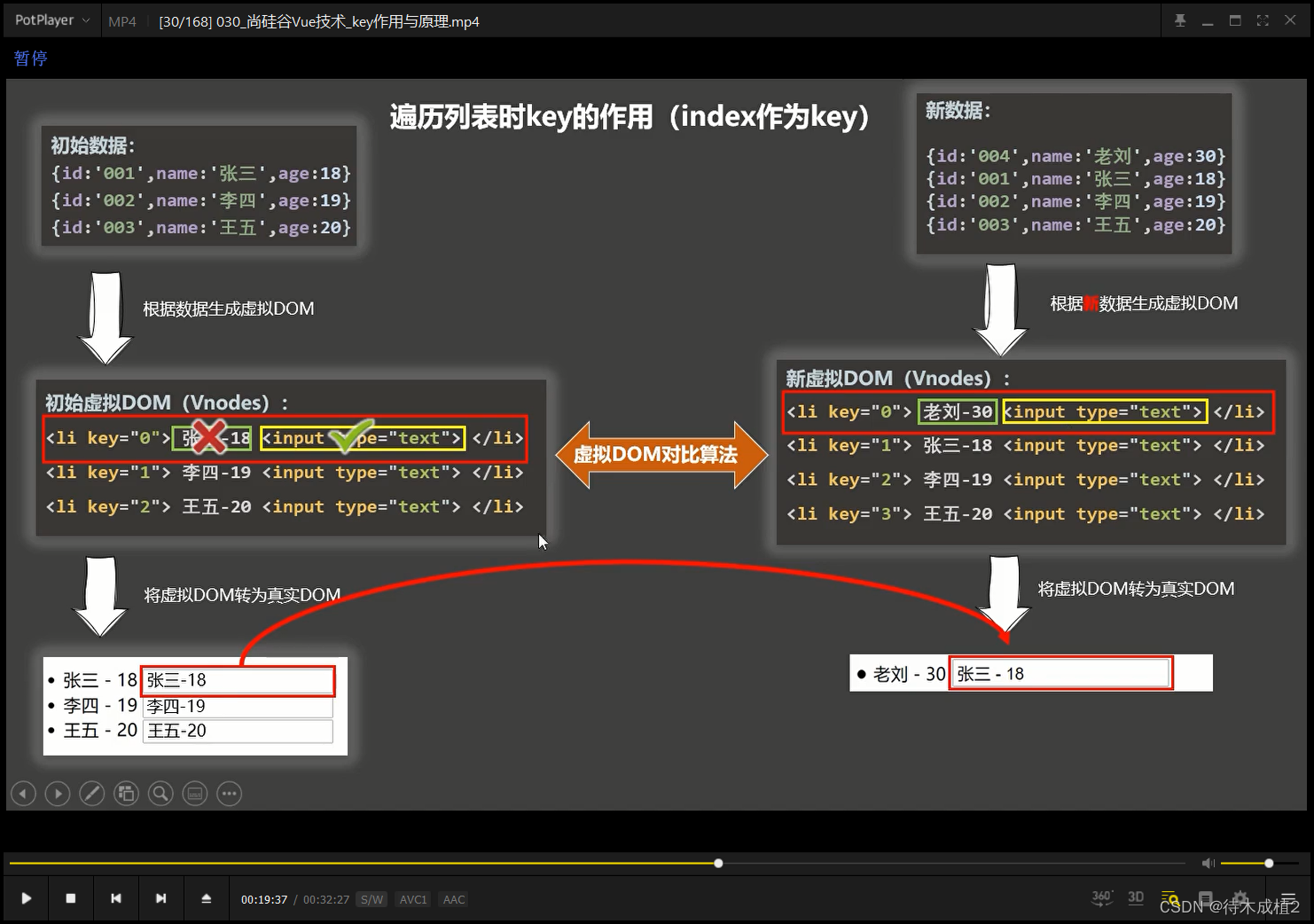Click initial Vnode line key="1" 李四-19
1314x924 pixels.
click(285, 473)
